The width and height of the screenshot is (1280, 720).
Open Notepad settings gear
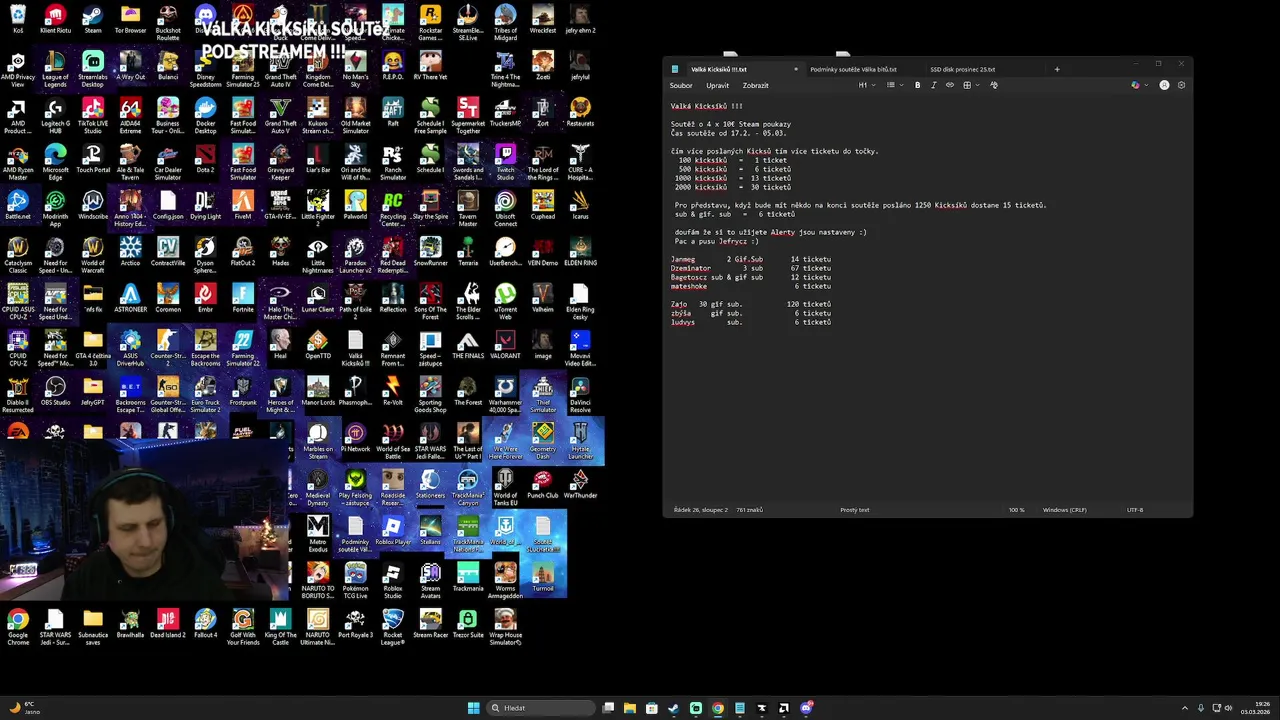[1181, 85]
